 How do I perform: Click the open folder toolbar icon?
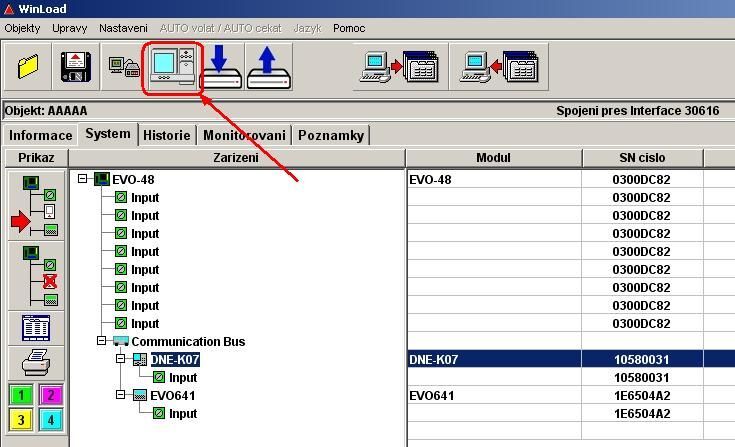pos(27,66)
